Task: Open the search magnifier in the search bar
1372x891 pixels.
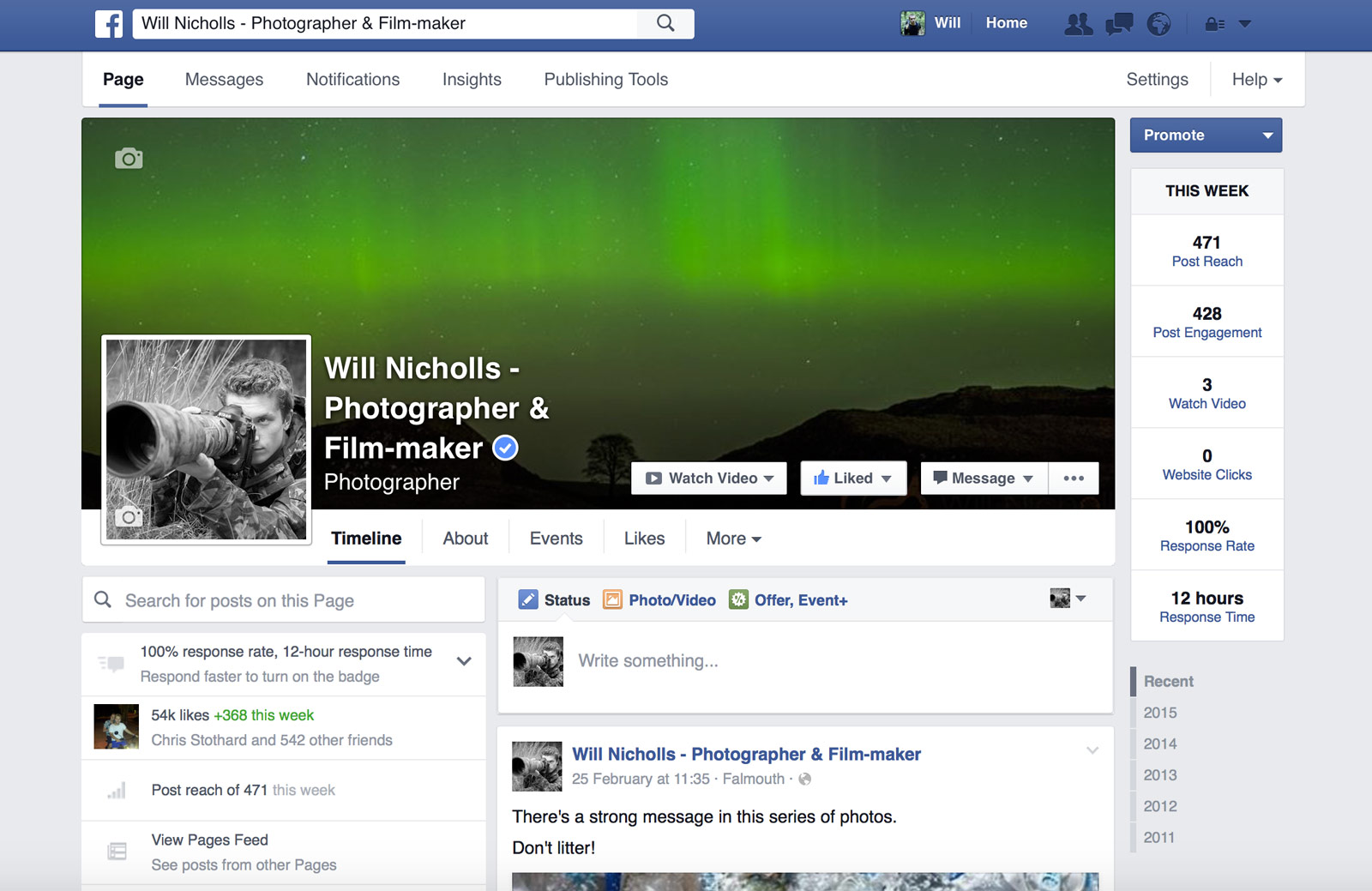Action: tap(665, 23)
